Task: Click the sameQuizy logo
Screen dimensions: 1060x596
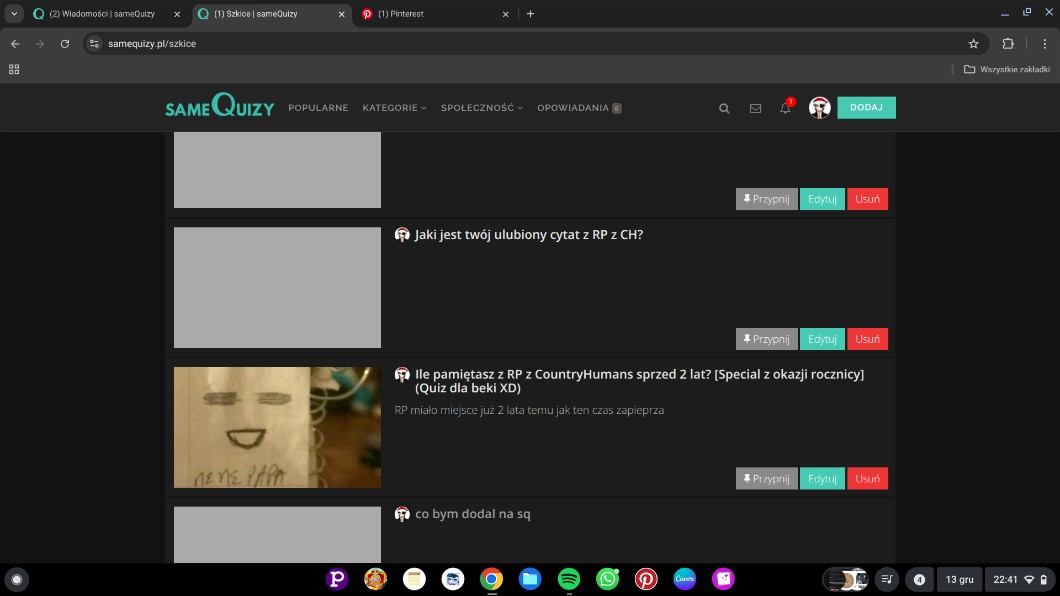Action: (x=219, y=107)
